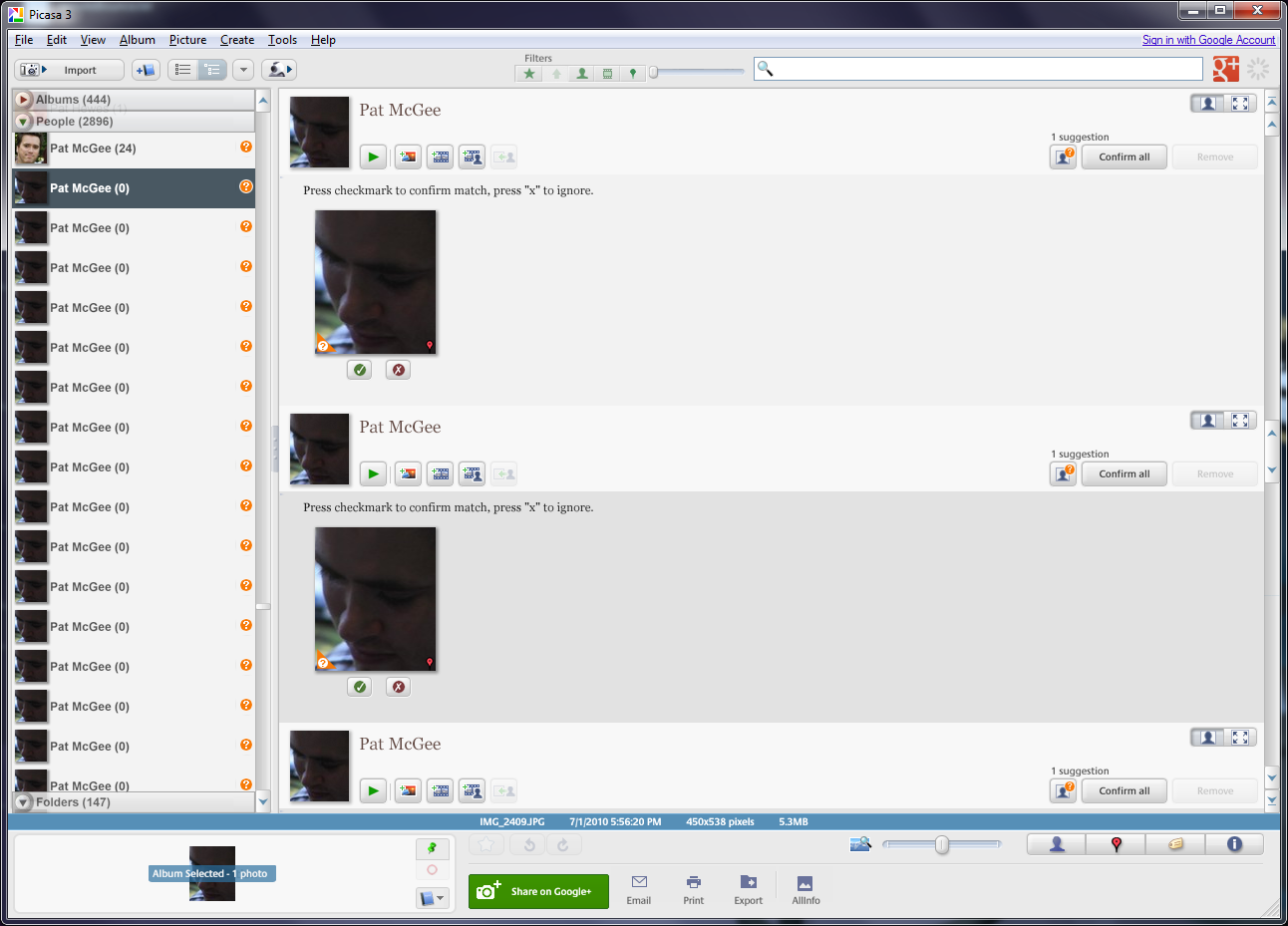Click the suggestions icon in first album header
Image resolution: width=1288 pixels, height=926 pixels.
coord(1064,157)
